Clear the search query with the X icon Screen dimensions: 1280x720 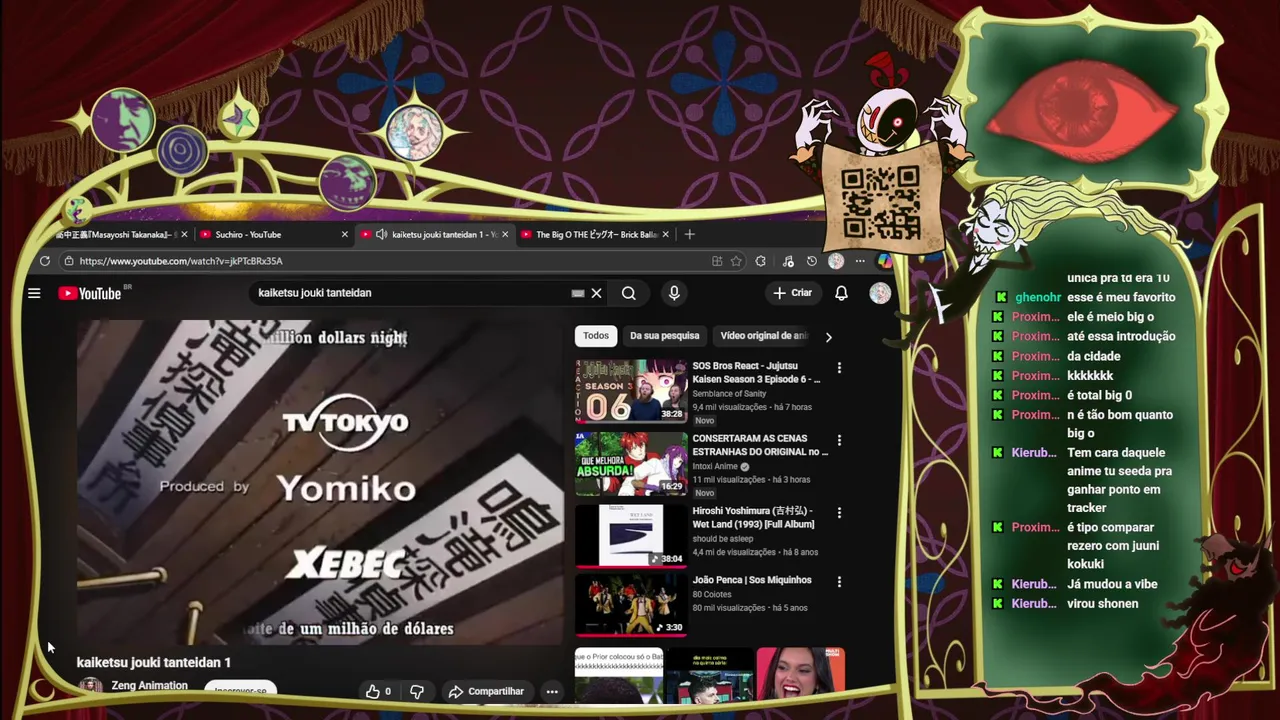tap(596, 293)
